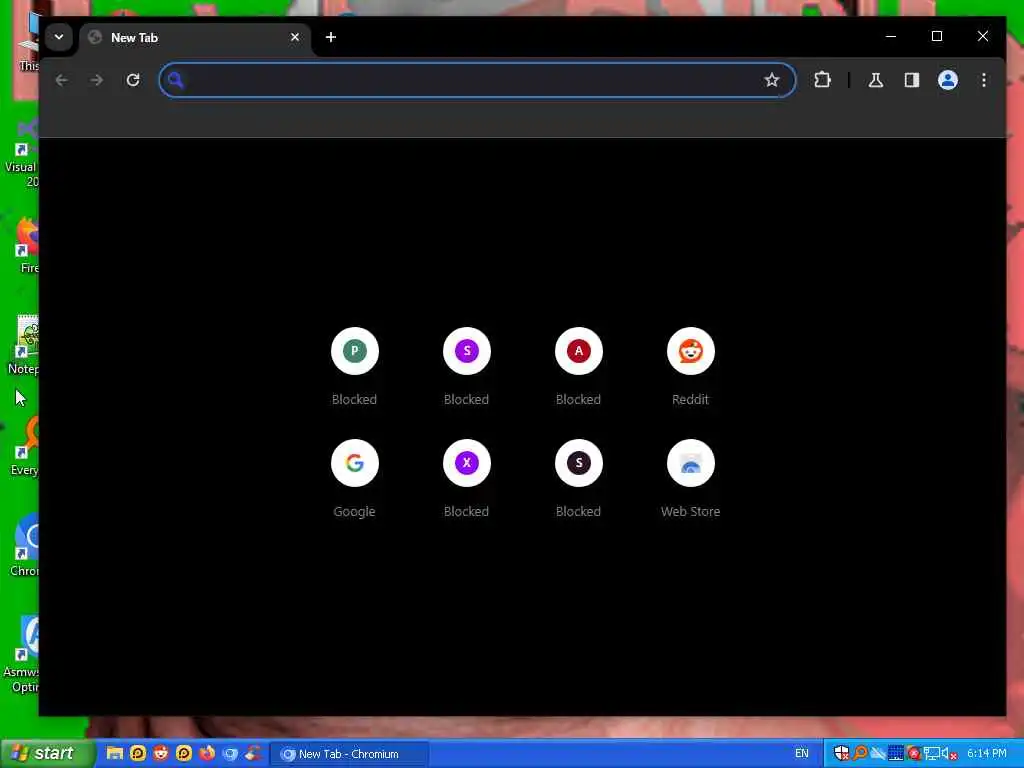Maximize the Chromium window

[x=936, y=36]
